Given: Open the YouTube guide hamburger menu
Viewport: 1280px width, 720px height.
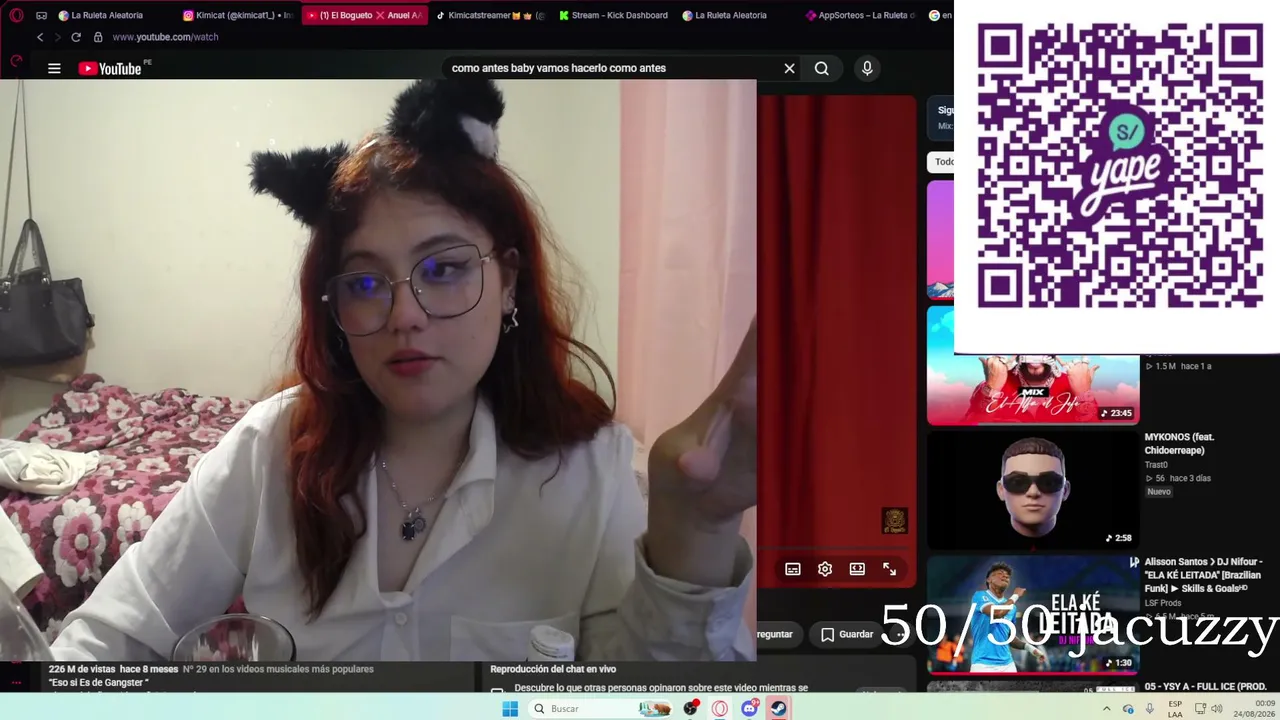Looking at the screenshot, I should pyautogui.click(x=54, y=68).
